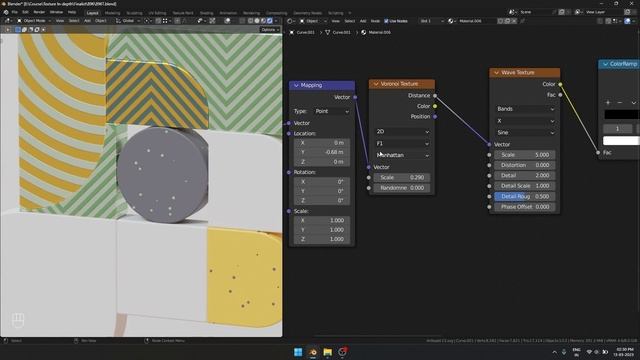Switch to the UV Editing workspace tab
The height and width of the screenshot is (360, 640).
coord(157,13)
